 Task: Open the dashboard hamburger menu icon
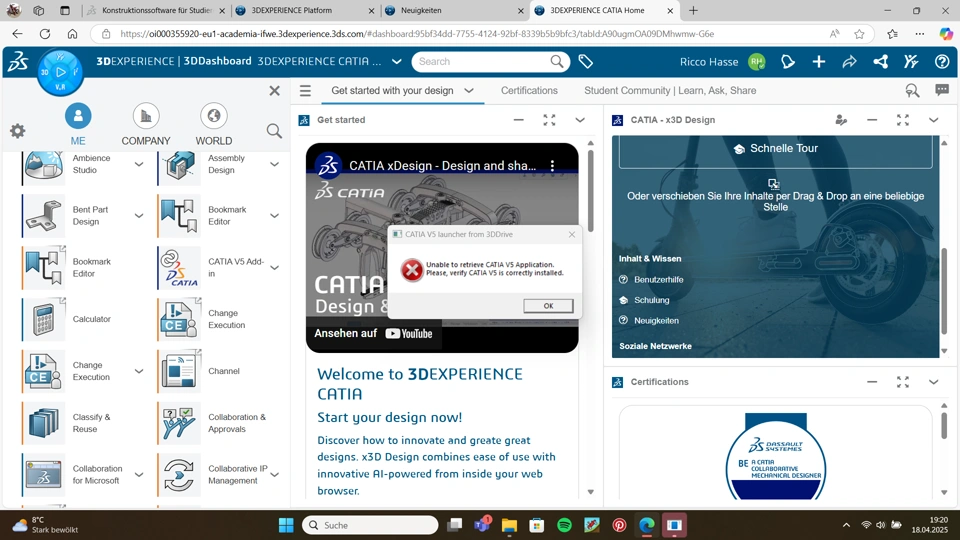[305, 91]
